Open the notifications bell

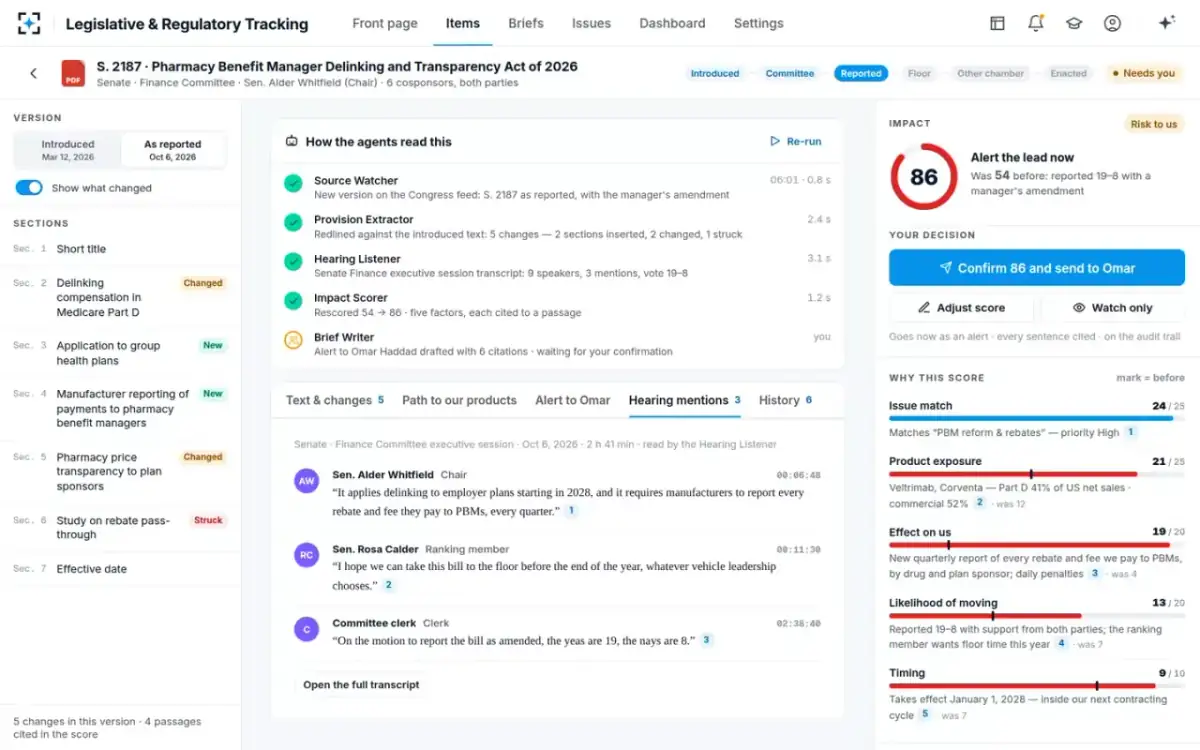point(1035,23)
